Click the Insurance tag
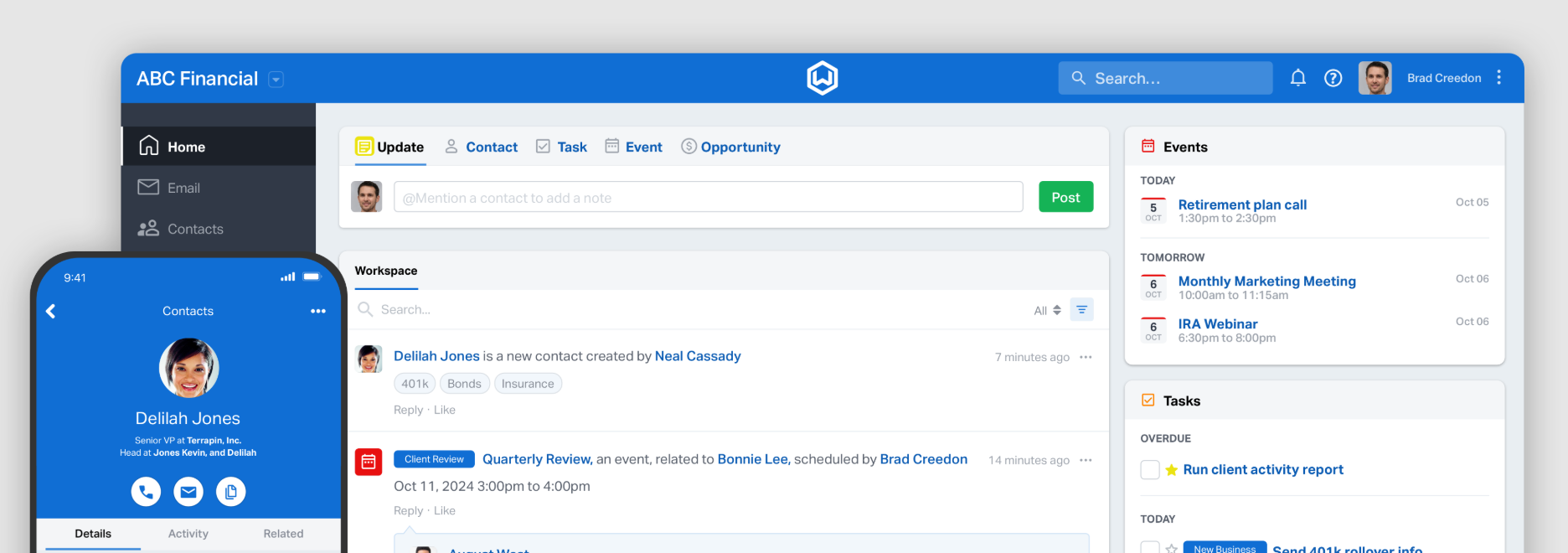The width and height of the screenshot is (1568, 553). coord(528,384)
